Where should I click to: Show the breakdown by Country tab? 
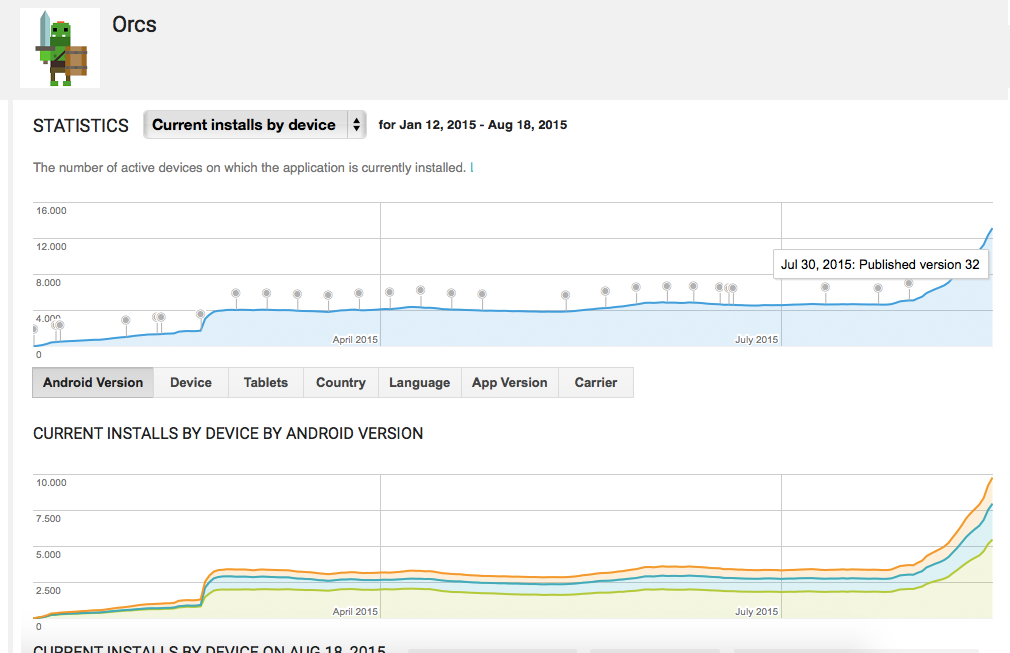[x=340, y=382]
